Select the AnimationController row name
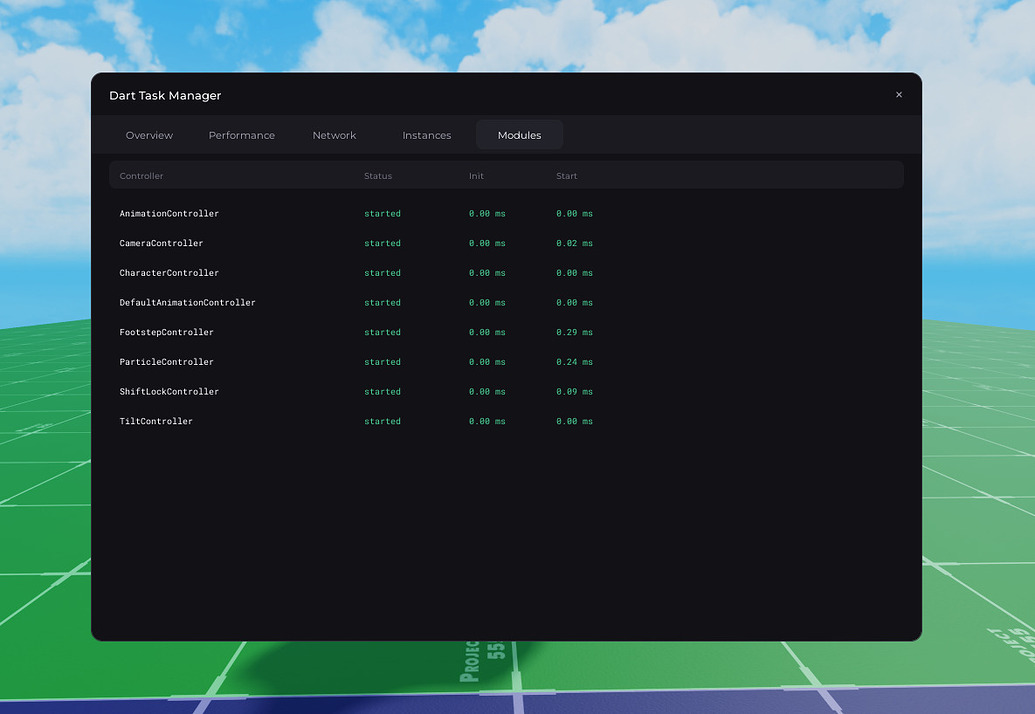This screenshot has width=1035, height=714. [x=169, y=214]
